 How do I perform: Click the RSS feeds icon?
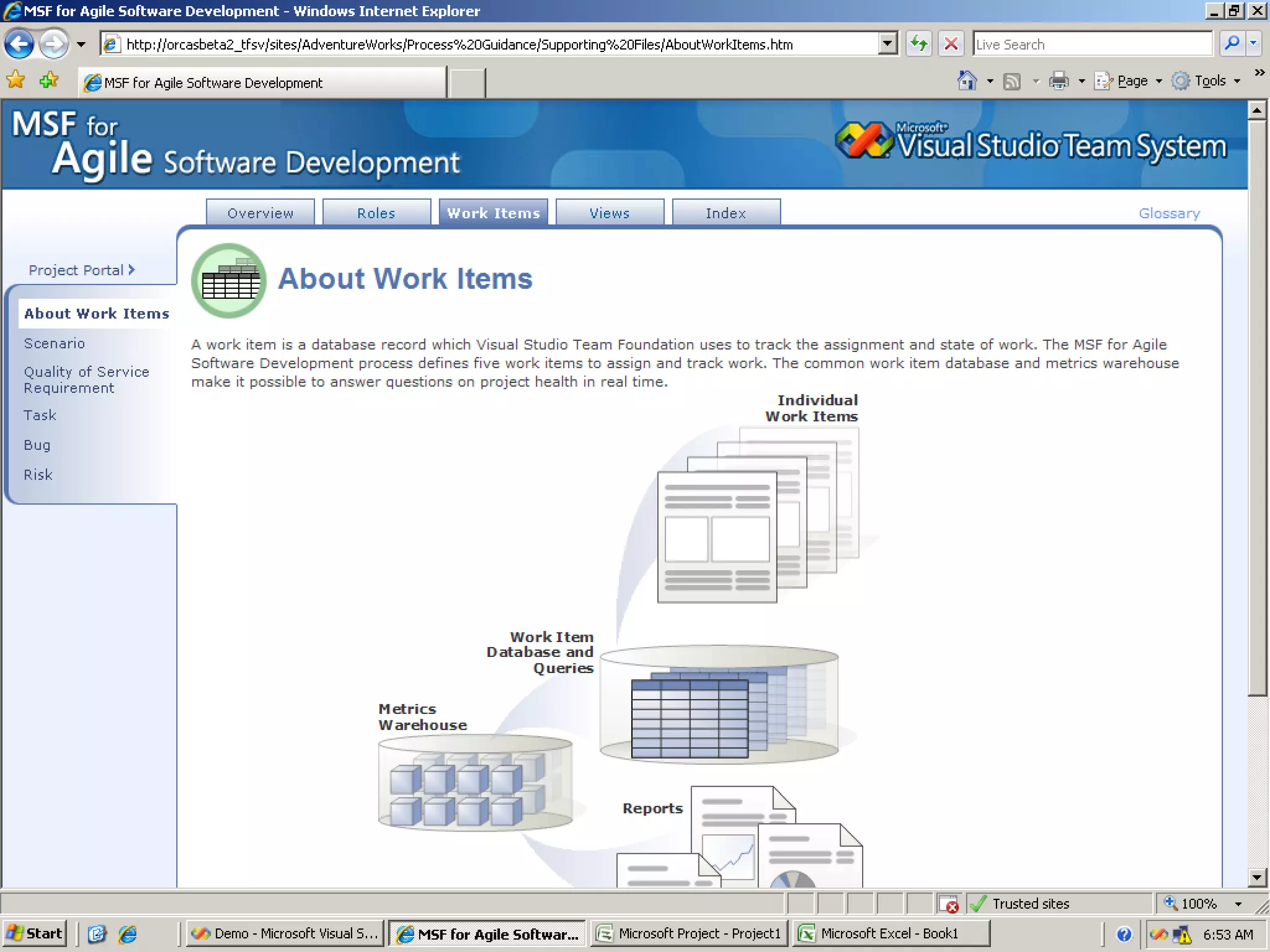(x=1012, y=81)
